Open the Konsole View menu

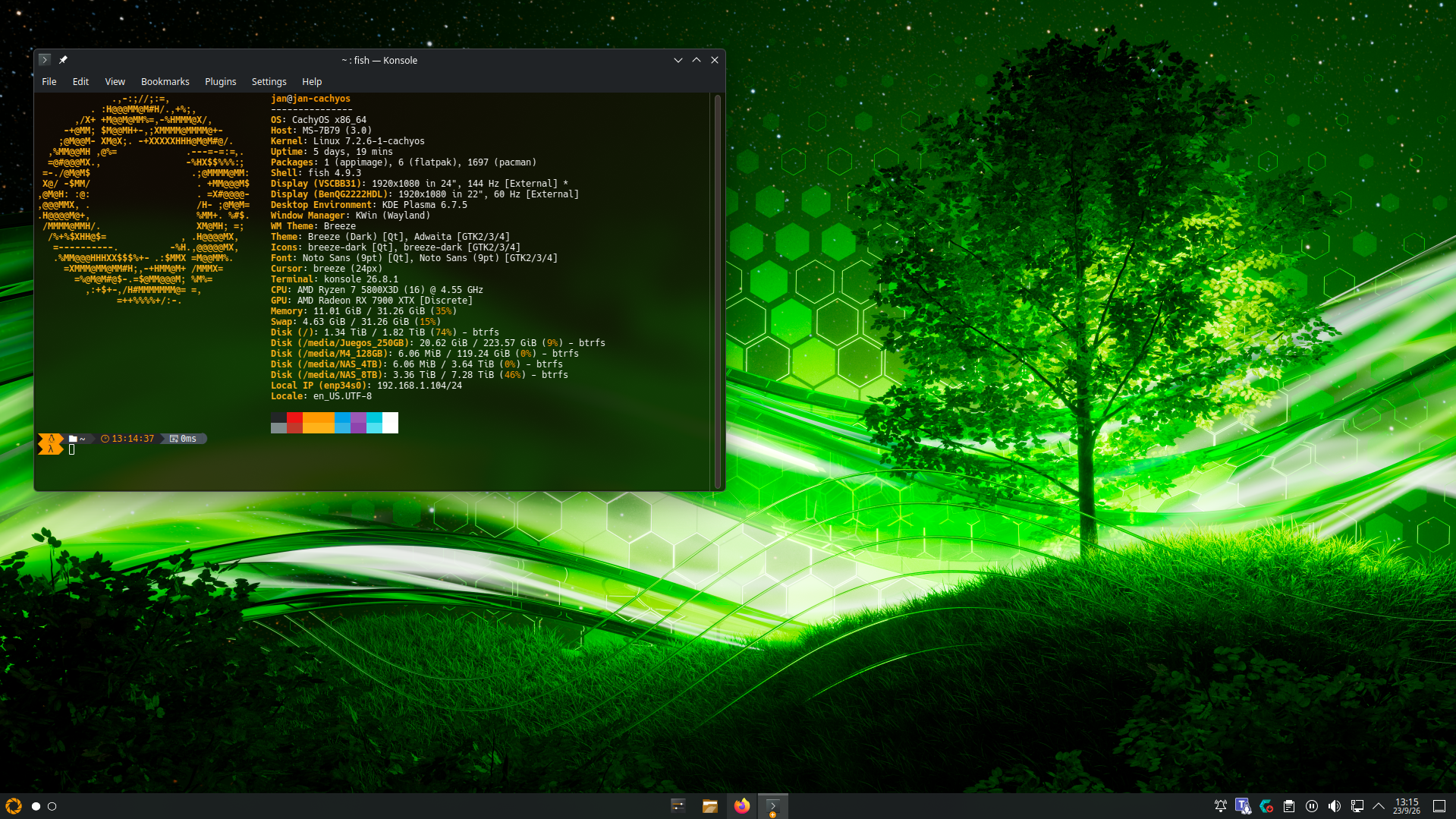coord(115,81)
